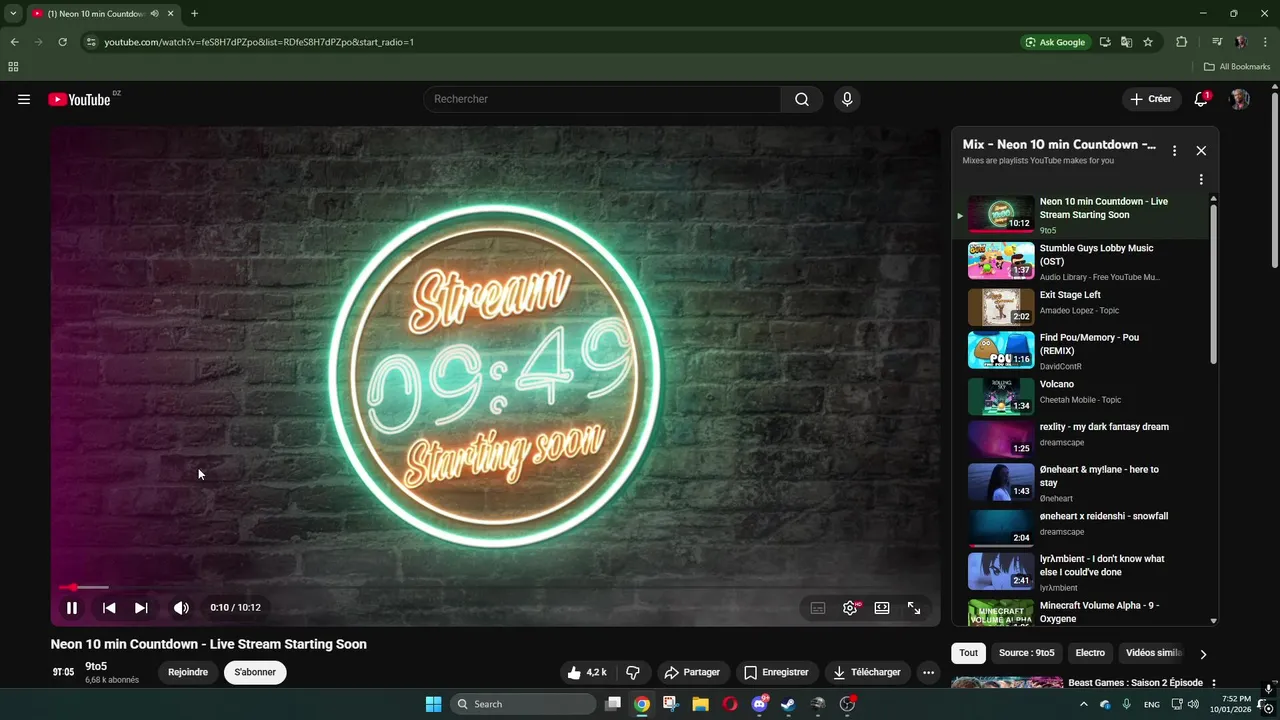Play Øneheart & my!lane - here to stay
Viewport: 1280px width, 720px height.
coord(1081,483)
